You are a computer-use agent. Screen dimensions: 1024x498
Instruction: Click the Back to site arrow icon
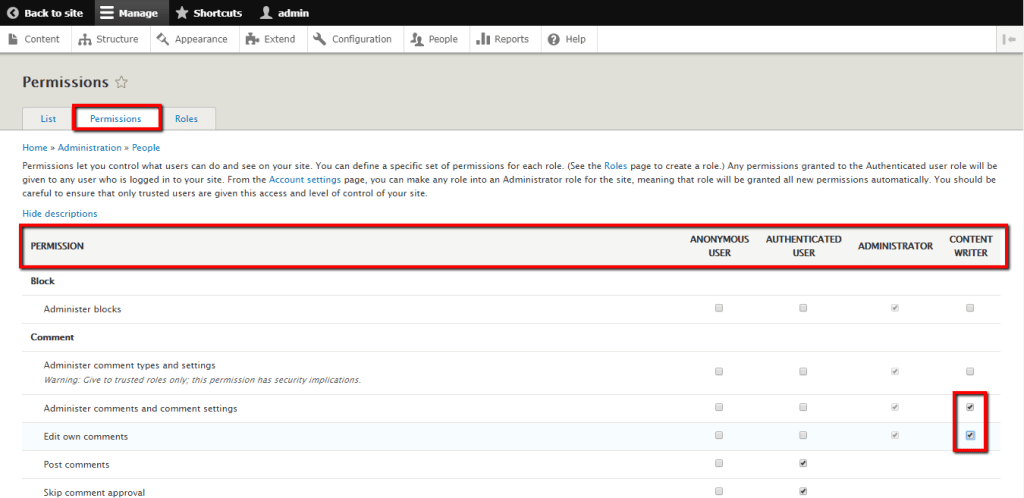[13, 13]
